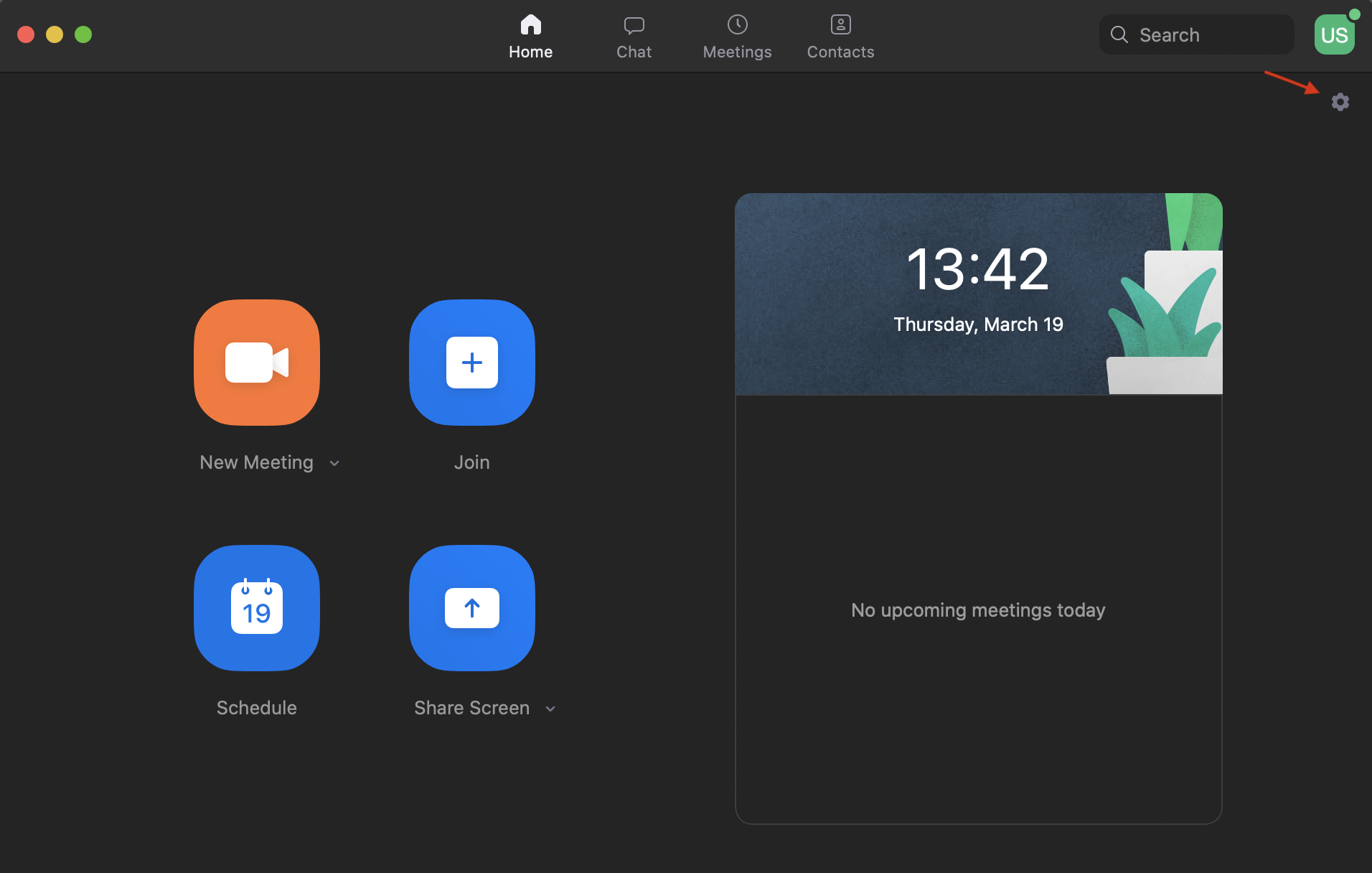
Task: Open the US profile avatar menu
Action: tap(1335, 34)
